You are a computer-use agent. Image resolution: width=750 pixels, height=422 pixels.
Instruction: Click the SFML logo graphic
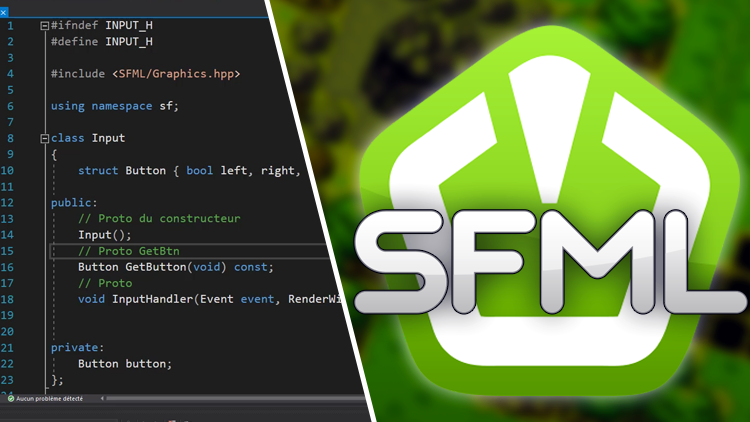click(550, 211)
